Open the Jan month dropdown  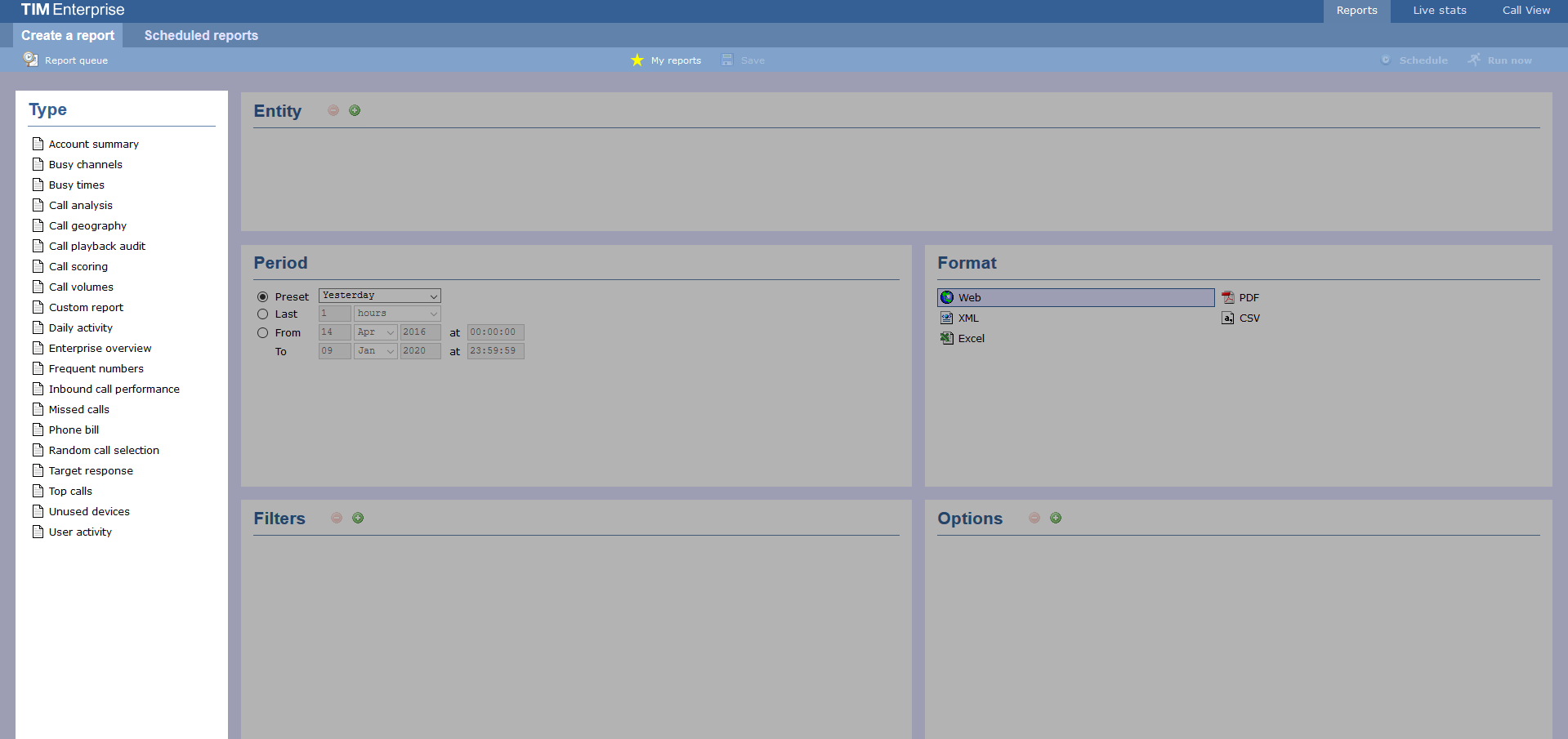376,351
